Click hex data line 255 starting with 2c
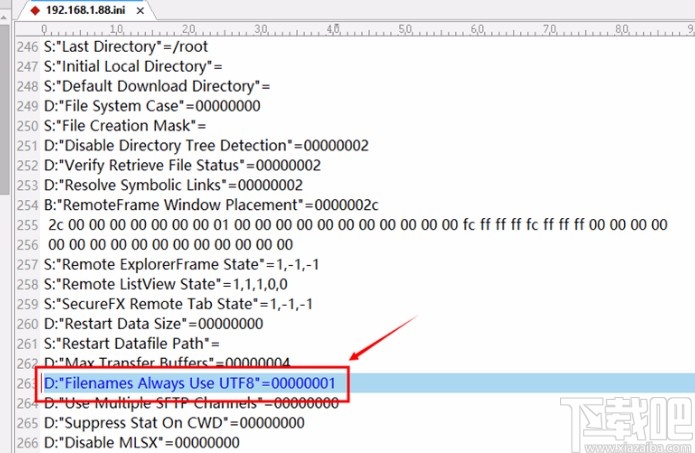Screen dimensions: 695x453 (358, 225)
